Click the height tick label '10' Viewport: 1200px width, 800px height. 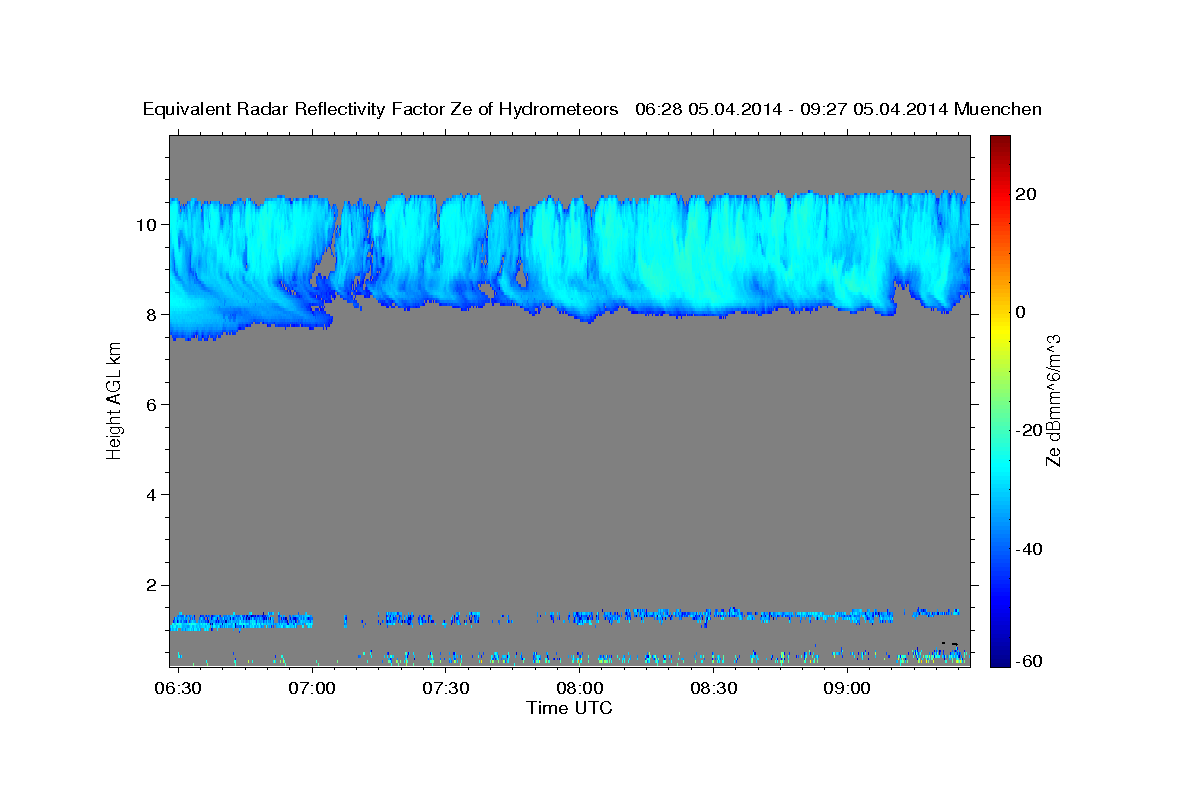(x=148, y=224)
